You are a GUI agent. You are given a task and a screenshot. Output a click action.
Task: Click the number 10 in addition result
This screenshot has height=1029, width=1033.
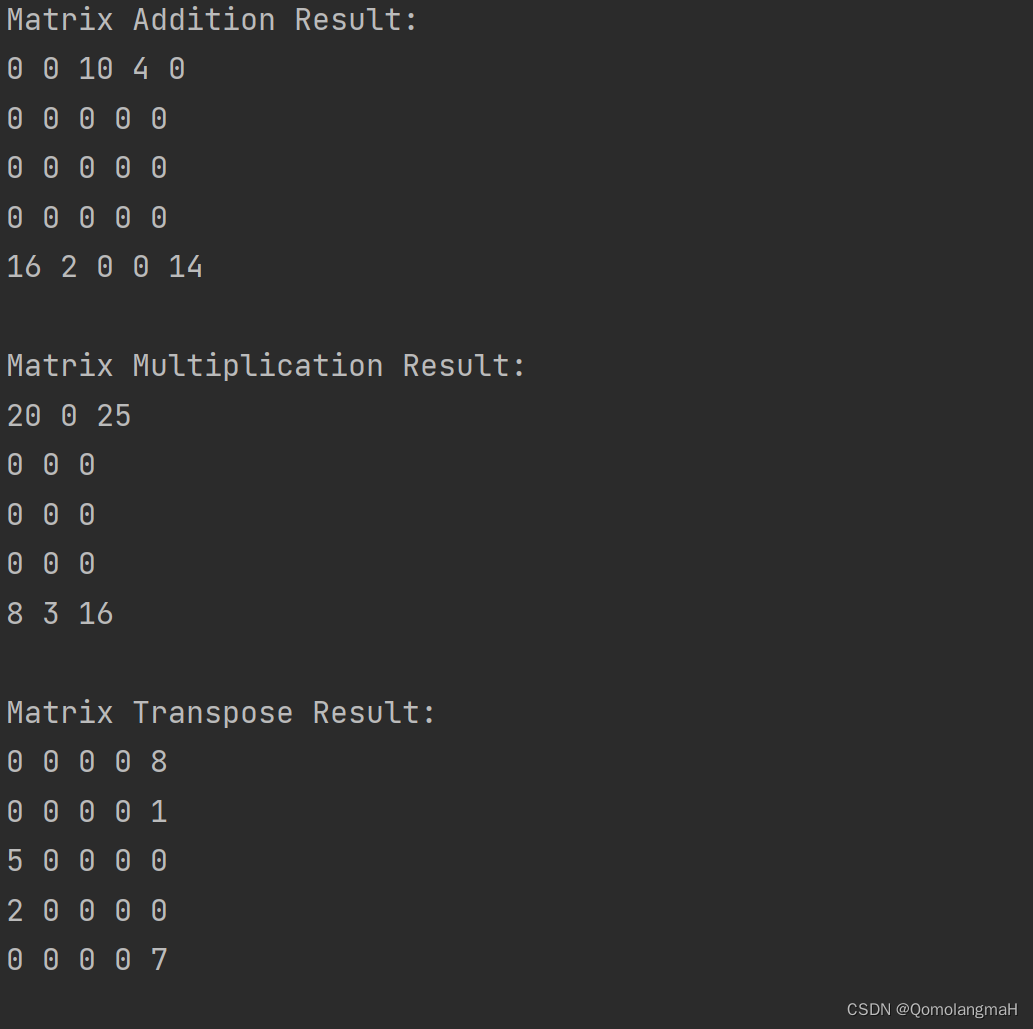click(96, 69)
